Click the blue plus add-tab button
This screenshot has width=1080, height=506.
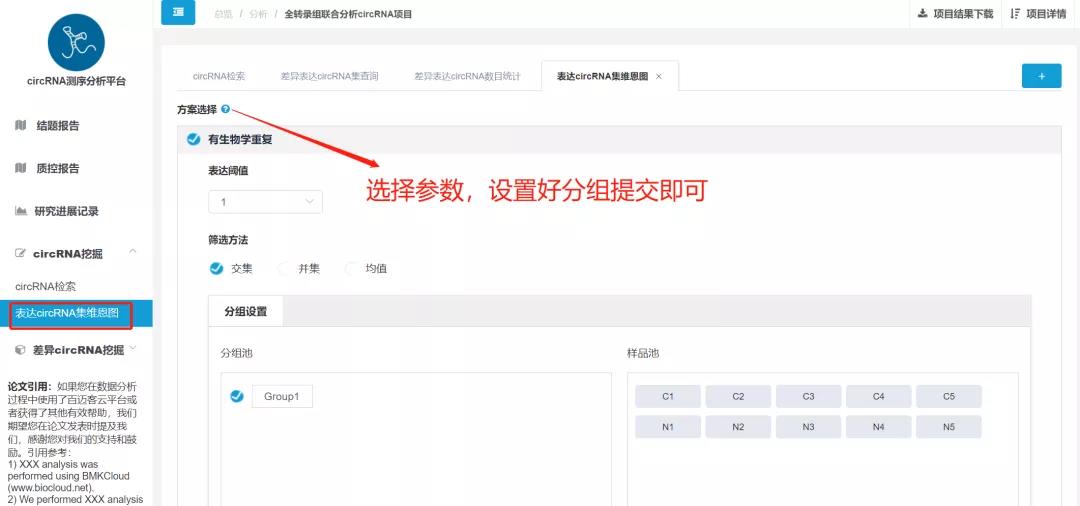point(1041,76)
